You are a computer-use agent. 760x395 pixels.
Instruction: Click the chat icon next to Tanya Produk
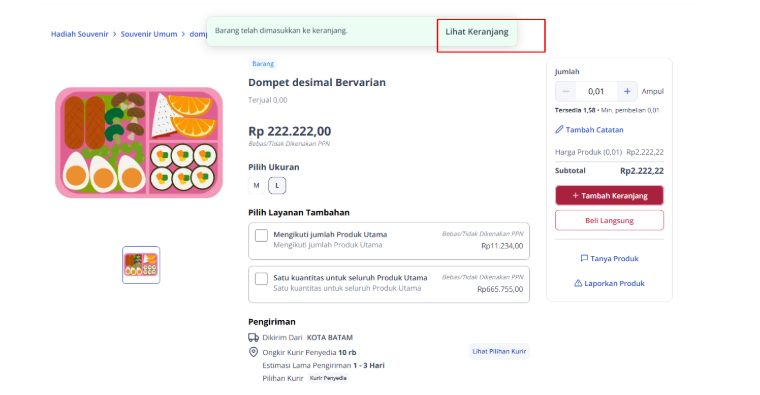pos(584,258)
